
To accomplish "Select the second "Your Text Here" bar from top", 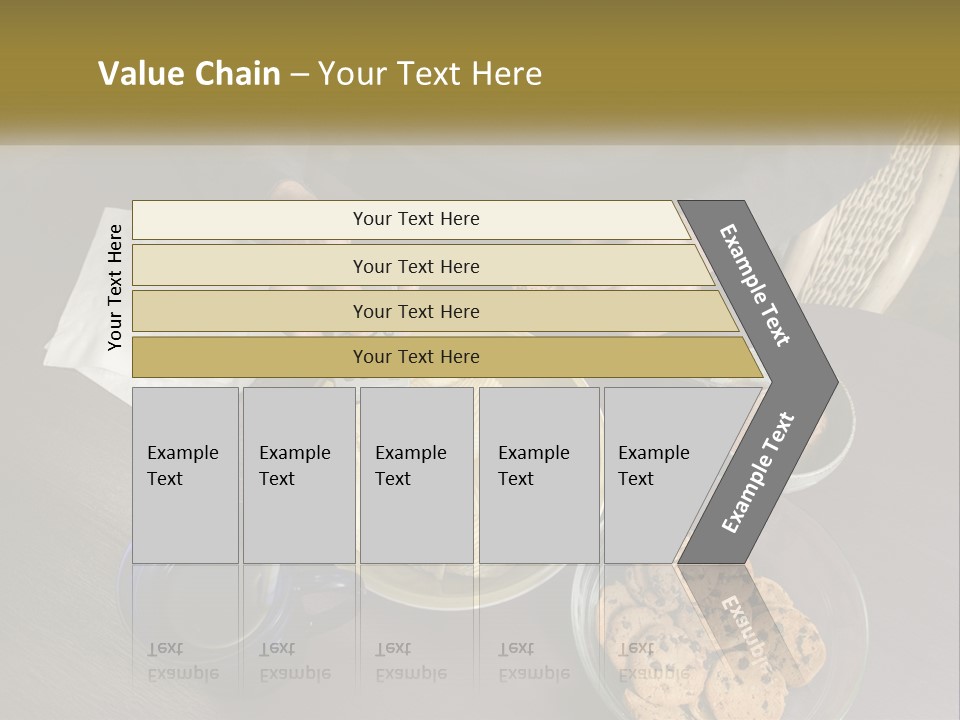I will [x=415, y=266].
